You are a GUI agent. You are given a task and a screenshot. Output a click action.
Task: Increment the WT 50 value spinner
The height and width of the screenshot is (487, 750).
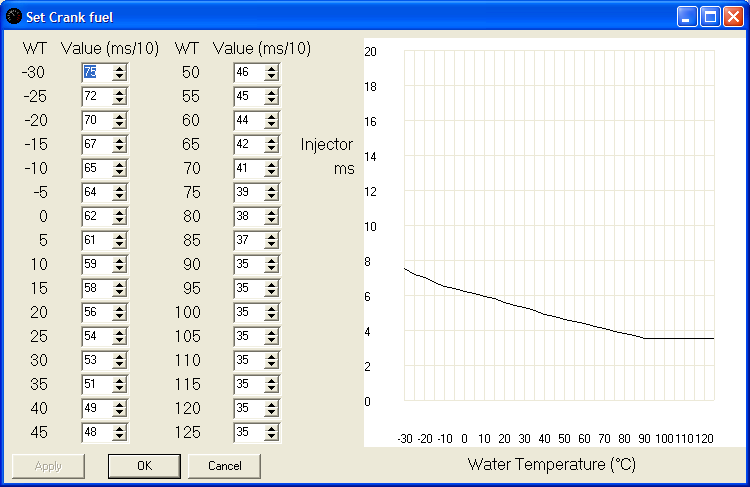point(272,69)
